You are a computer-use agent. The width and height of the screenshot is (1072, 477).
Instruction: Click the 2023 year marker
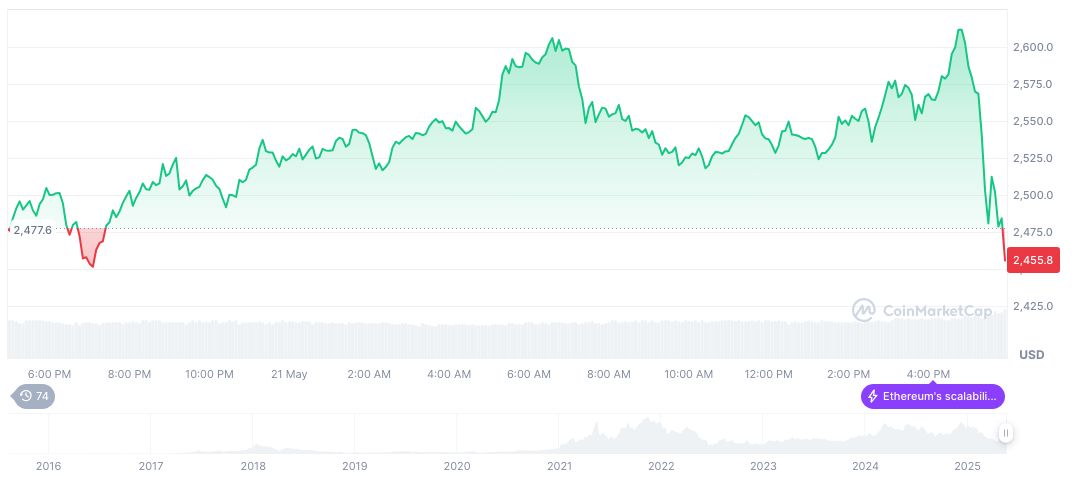point(763,466)
